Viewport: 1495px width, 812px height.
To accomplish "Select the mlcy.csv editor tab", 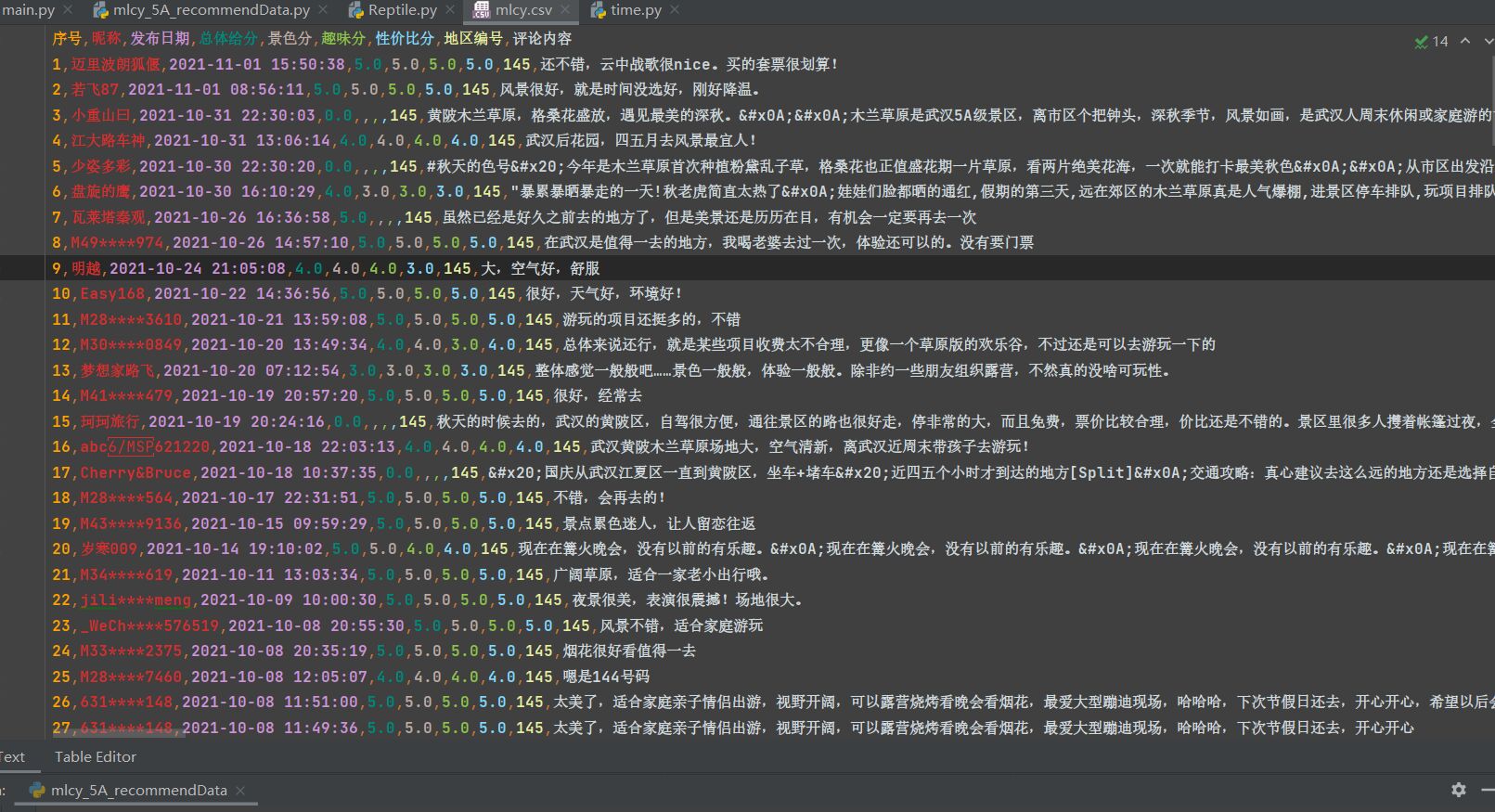I will 523,10.
